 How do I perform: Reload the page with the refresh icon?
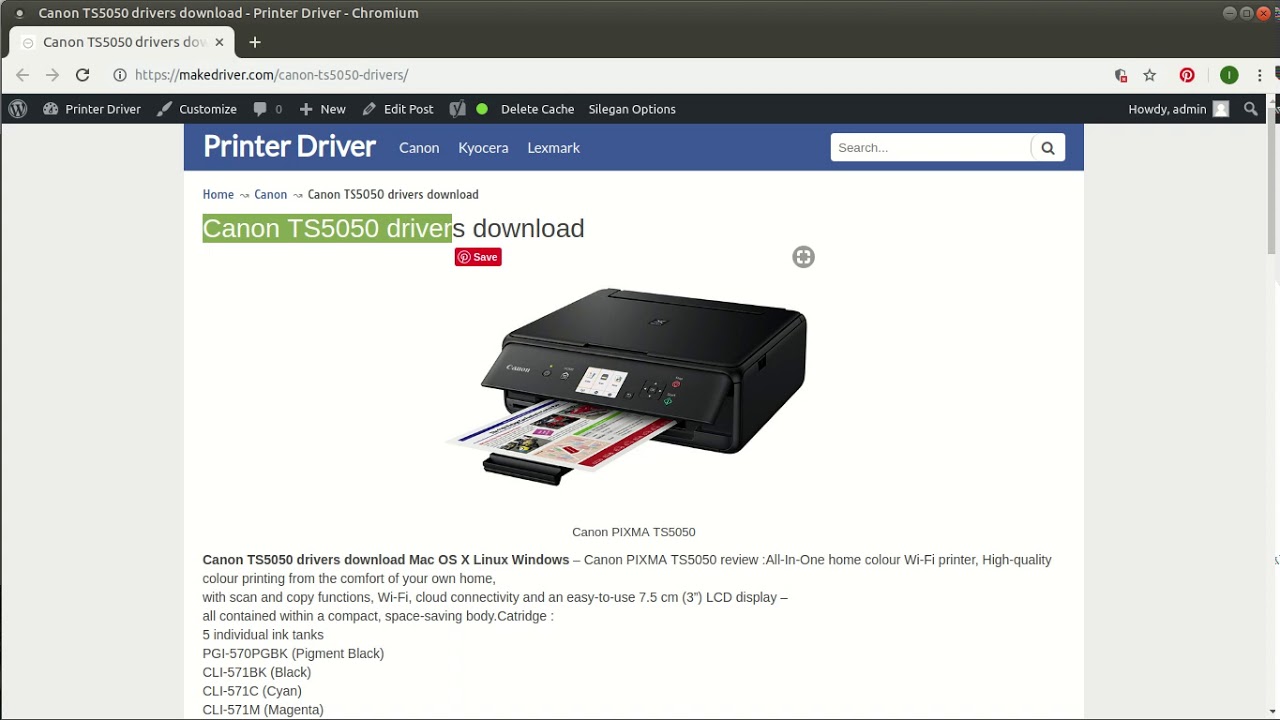pyautogui.click(x=83, y=75)
